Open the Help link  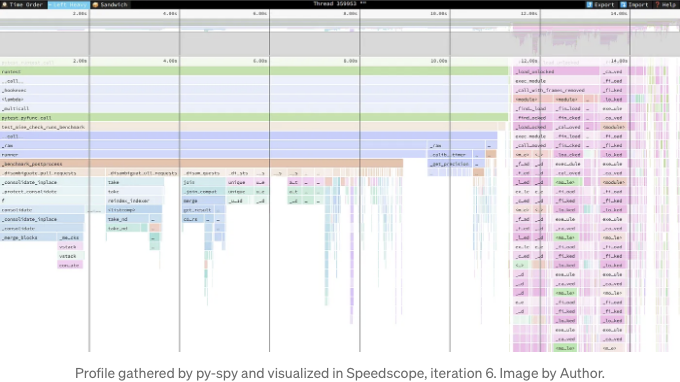666,4
